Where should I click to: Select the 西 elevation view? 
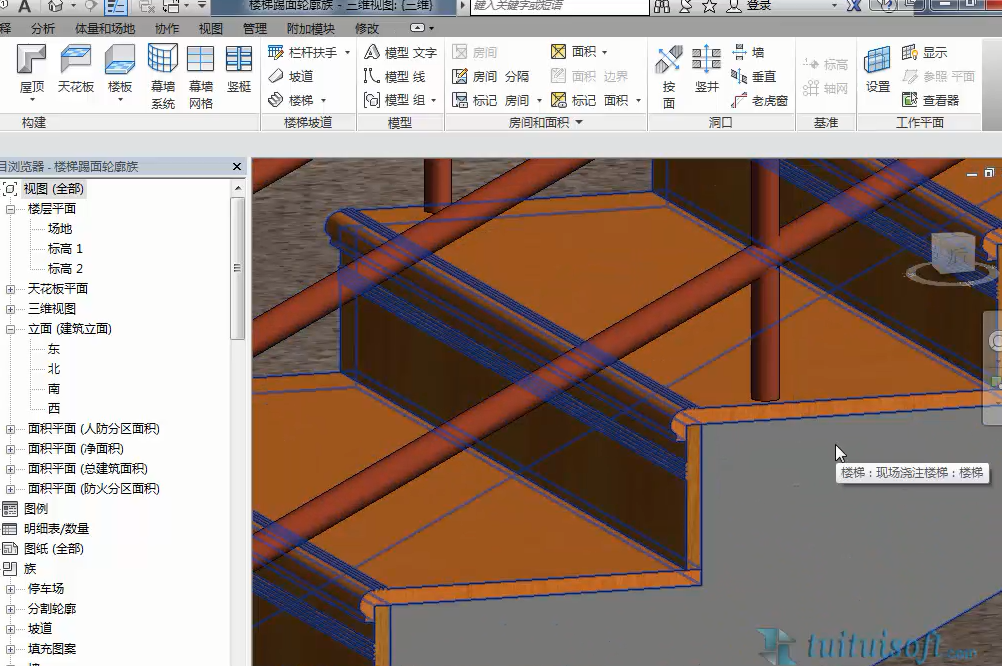[54, 408]
